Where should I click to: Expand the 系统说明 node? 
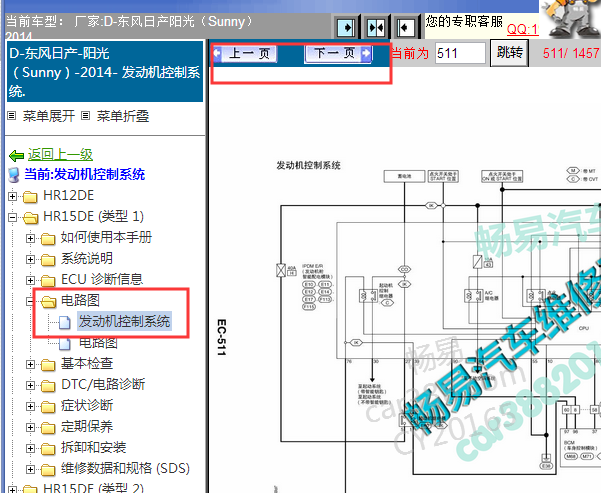coord(30,260)
